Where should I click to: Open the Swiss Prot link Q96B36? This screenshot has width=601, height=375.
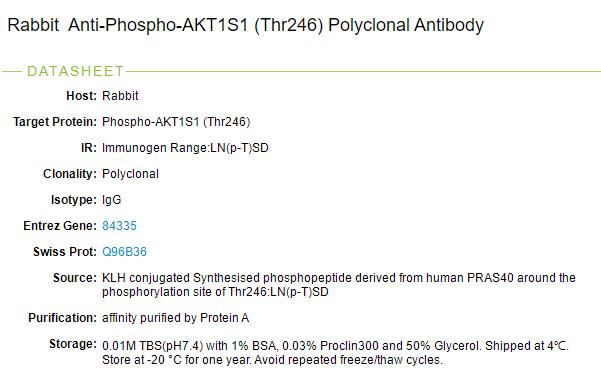(124, 252)
